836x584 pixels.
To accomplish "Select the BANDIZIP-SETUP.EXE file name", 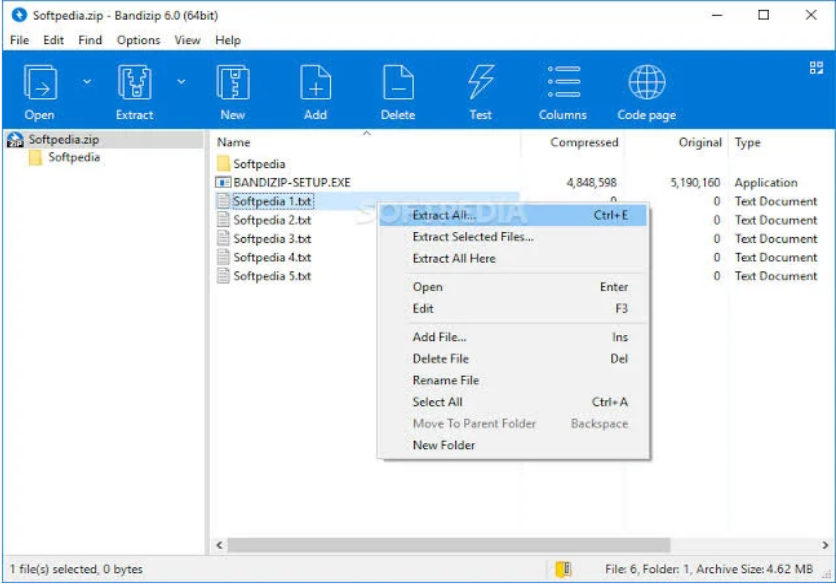I will (292, 182).
